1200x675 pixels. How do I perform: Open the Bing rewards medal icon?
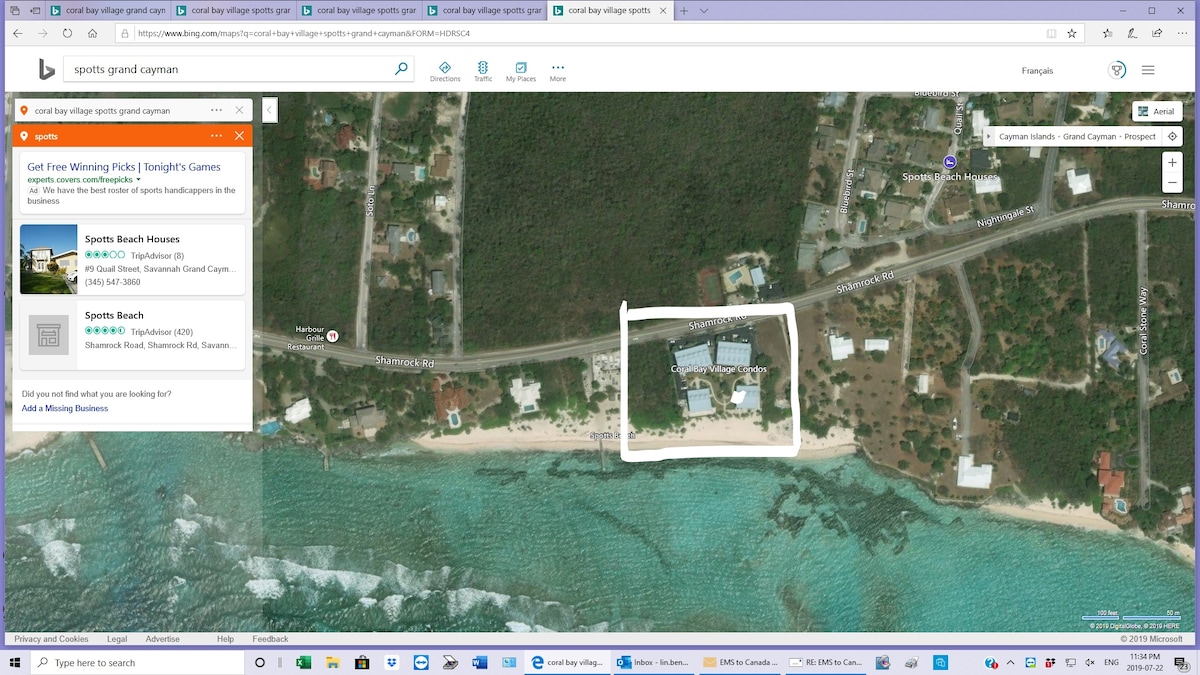point(1117,70)
